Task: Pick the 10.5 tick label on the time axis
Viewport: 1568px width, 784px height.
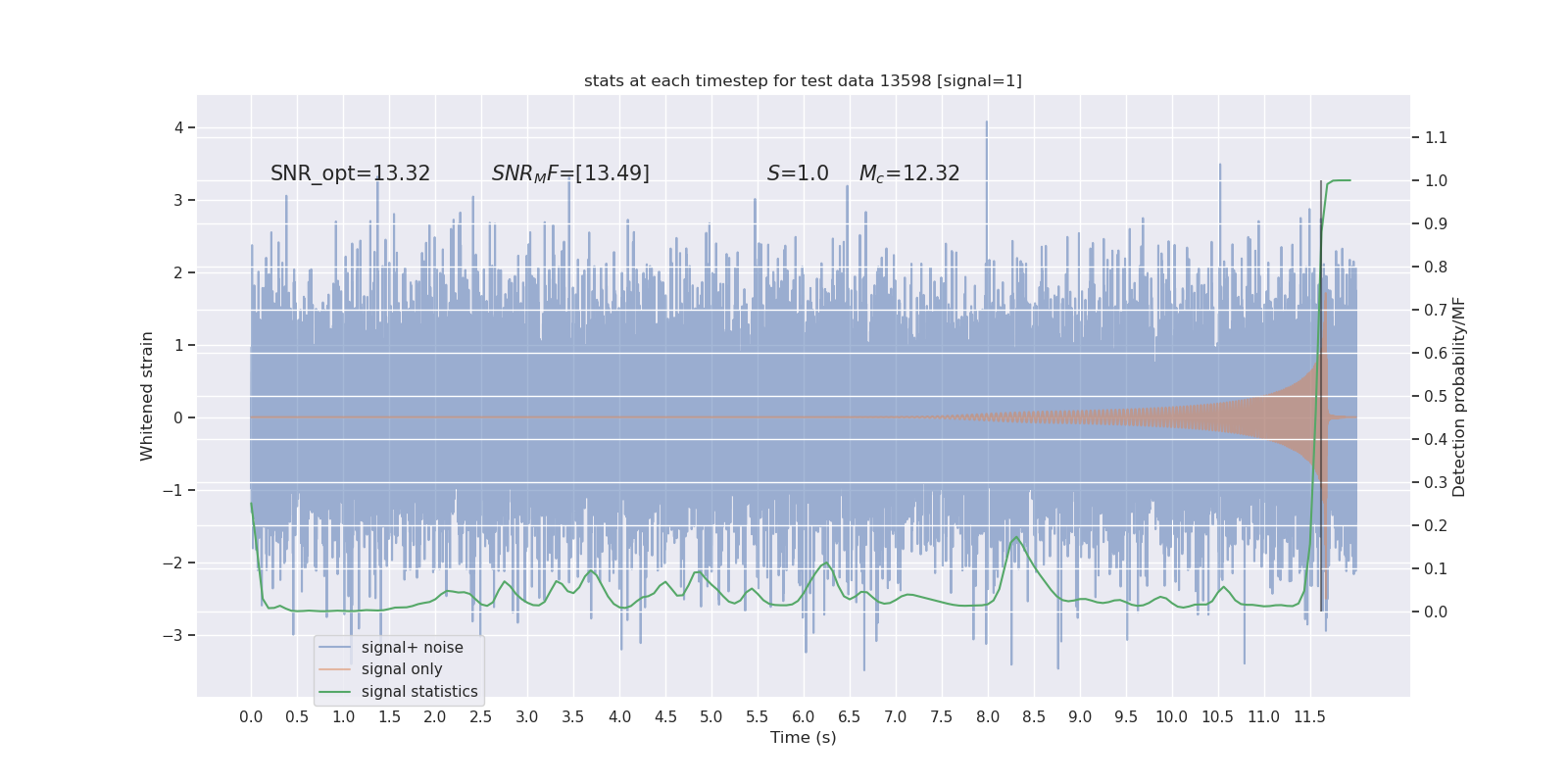Action: click(x=1218, y=717)
